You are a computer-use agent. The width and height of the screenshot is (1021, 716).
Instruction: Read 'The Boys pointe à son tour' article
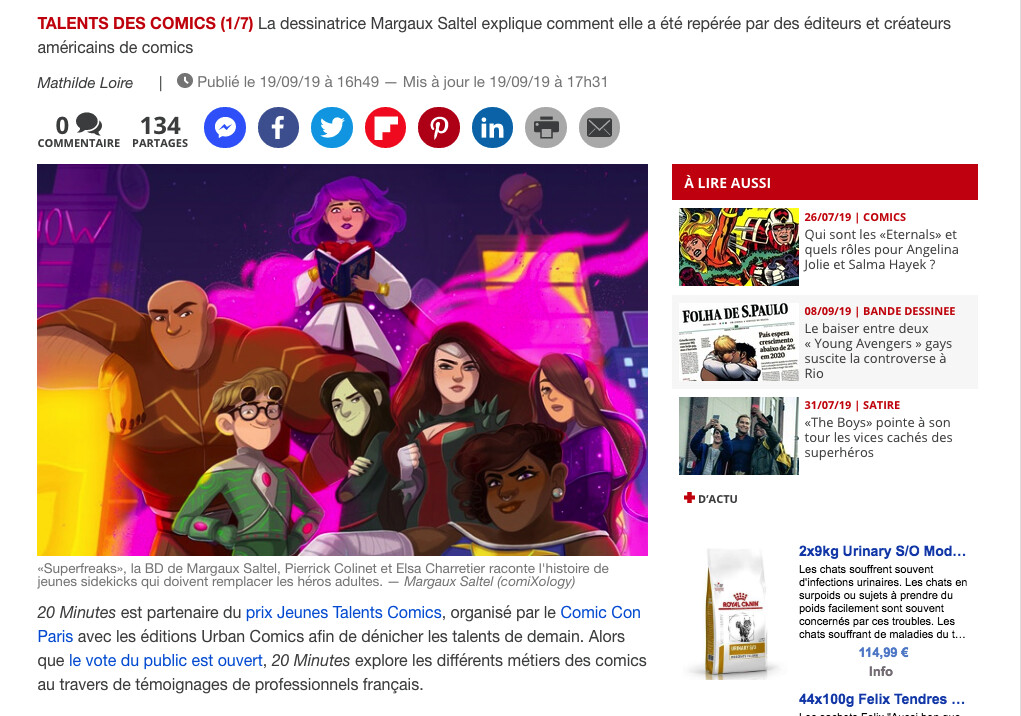click(x=878, y=437)
